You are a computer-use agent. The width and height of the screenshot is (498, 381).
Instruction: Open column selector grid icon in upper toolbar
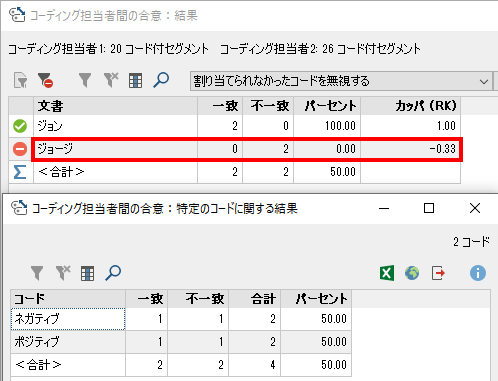pyautogui.click(x=135, y=81)
